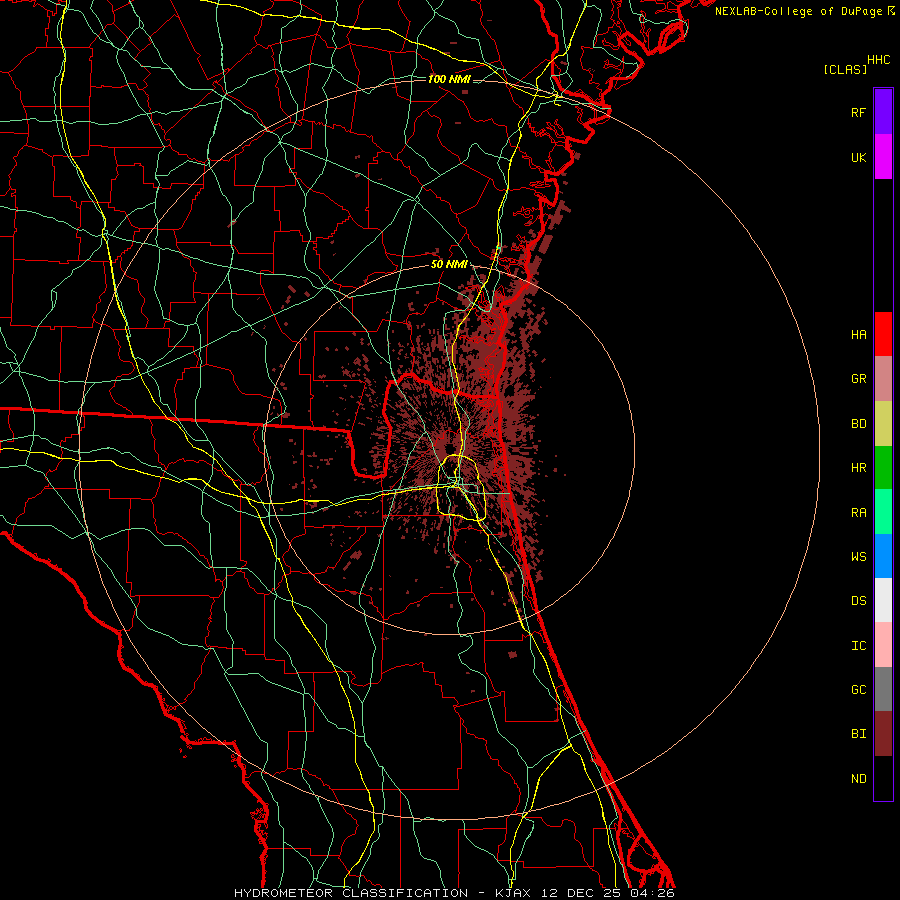Screen dimensions: 900x900
Task: Click the RF purple legend swatch
Action: coord(883,112)
